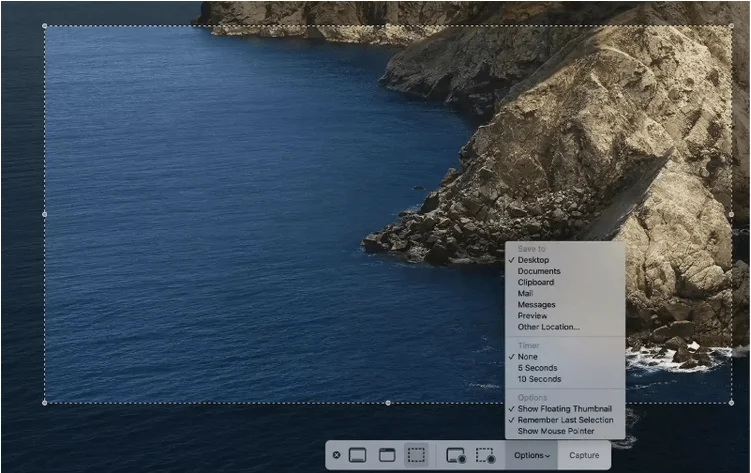Set timer to 10 Seconds
The image size is (751, 473).
coord(539,379)
